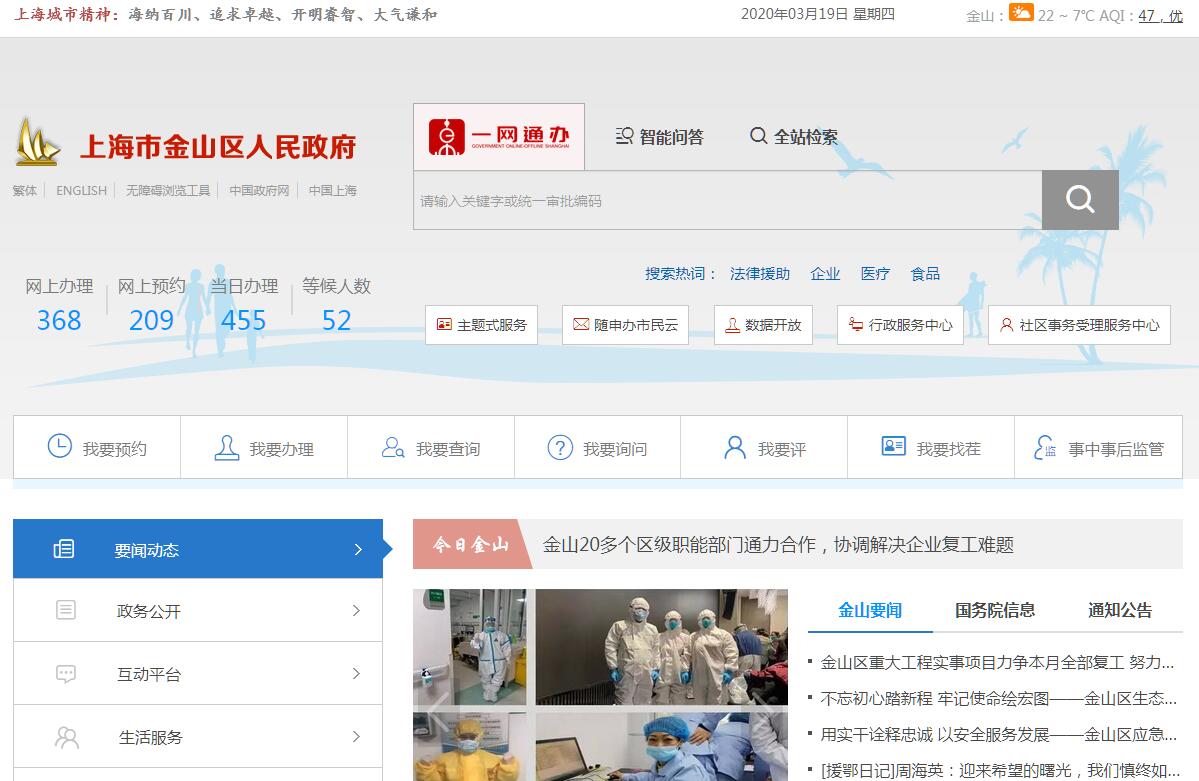The image size is (1199, 781).
Task: Expand the 互动平台 sidebar arrow
Action: pyautogui.click(x=356, y=674)
